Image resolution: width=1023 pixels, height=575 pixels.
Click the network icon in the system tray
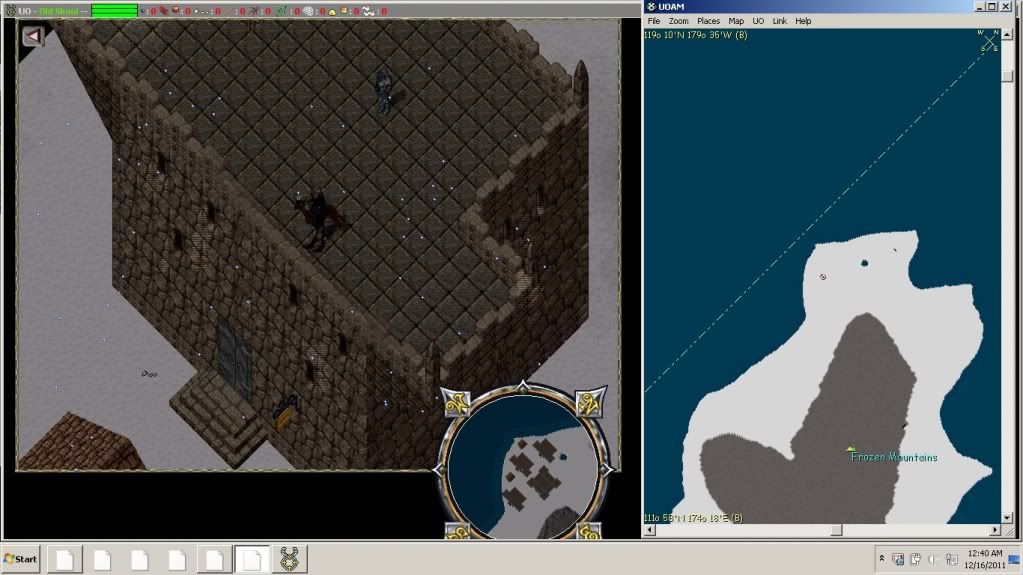click(x=952, y=559)
